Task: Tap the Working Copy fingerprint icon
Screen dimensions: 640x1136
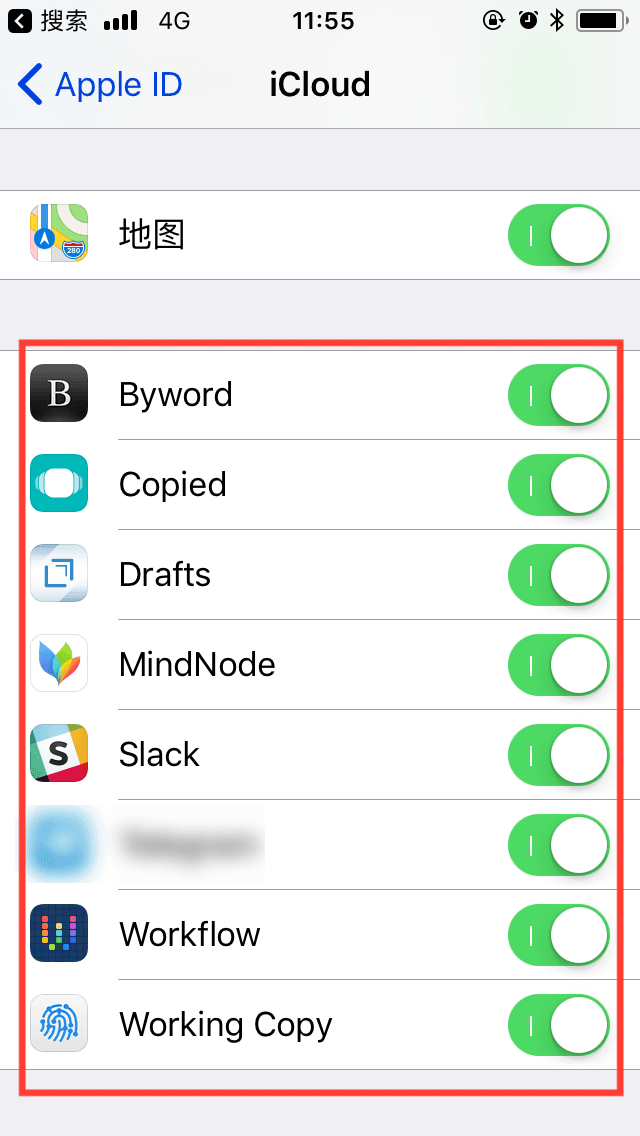Action: [59, 1023]
